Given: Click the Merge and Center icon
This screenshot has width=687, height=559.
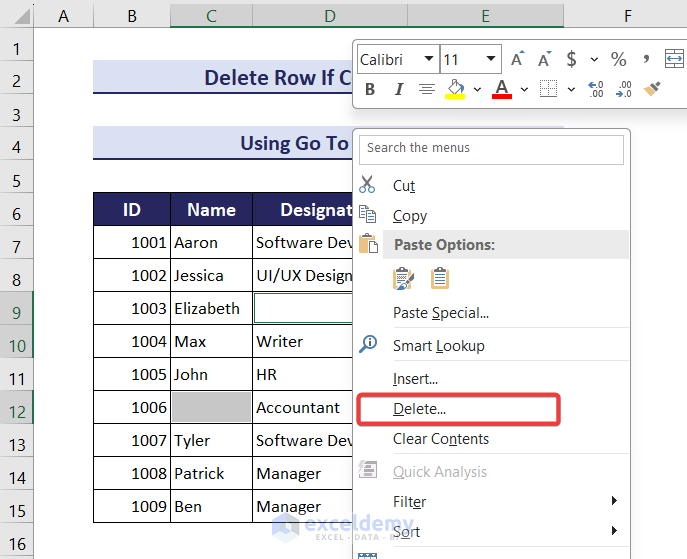Looking at the screenshot, I should click(x=673, y=60).
